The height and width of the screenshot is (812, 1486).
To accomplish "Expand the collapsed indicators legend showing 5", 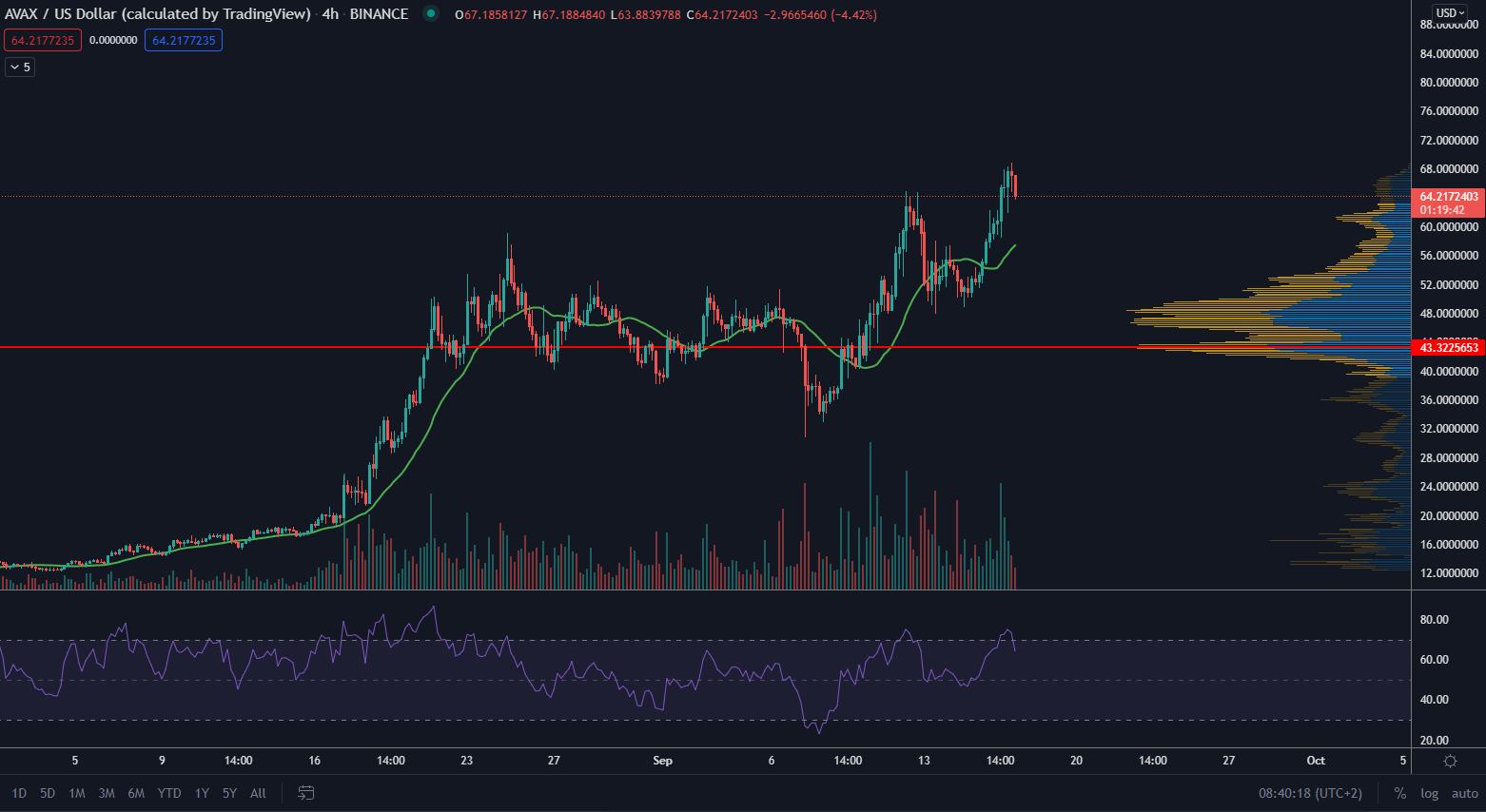I will click(20, 67).
